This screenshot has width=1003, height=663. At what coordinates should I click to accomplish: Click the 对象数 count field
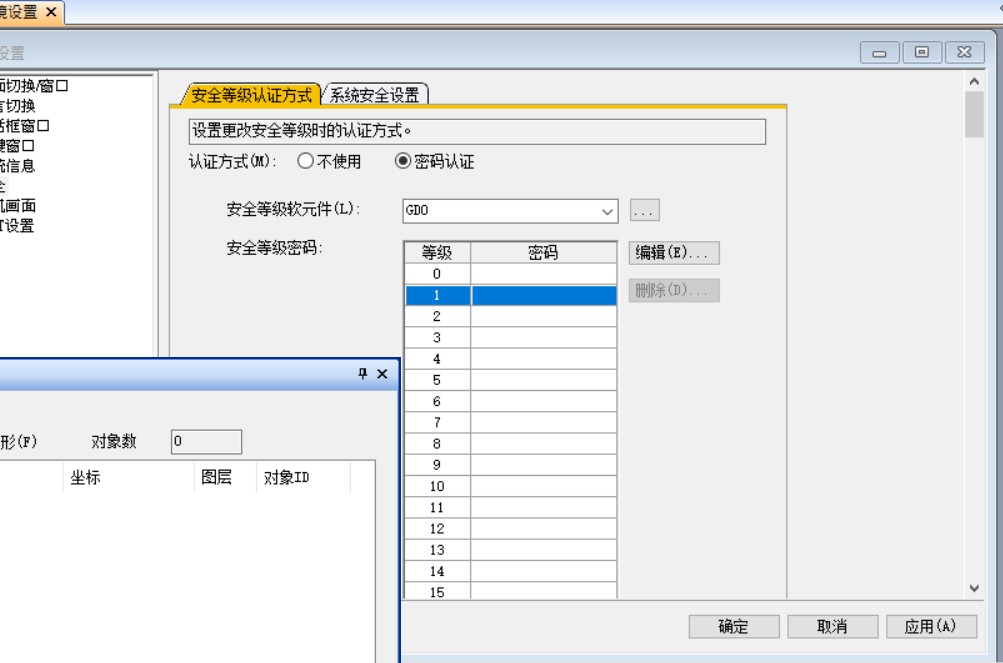206,441
